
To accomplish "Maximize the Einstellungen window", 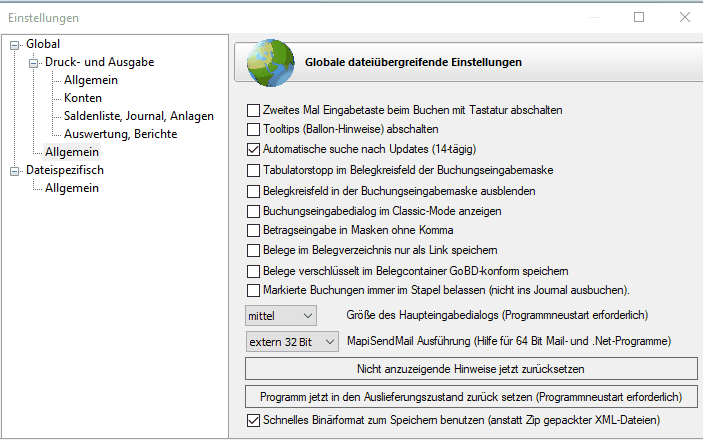I will click(639, 17).
